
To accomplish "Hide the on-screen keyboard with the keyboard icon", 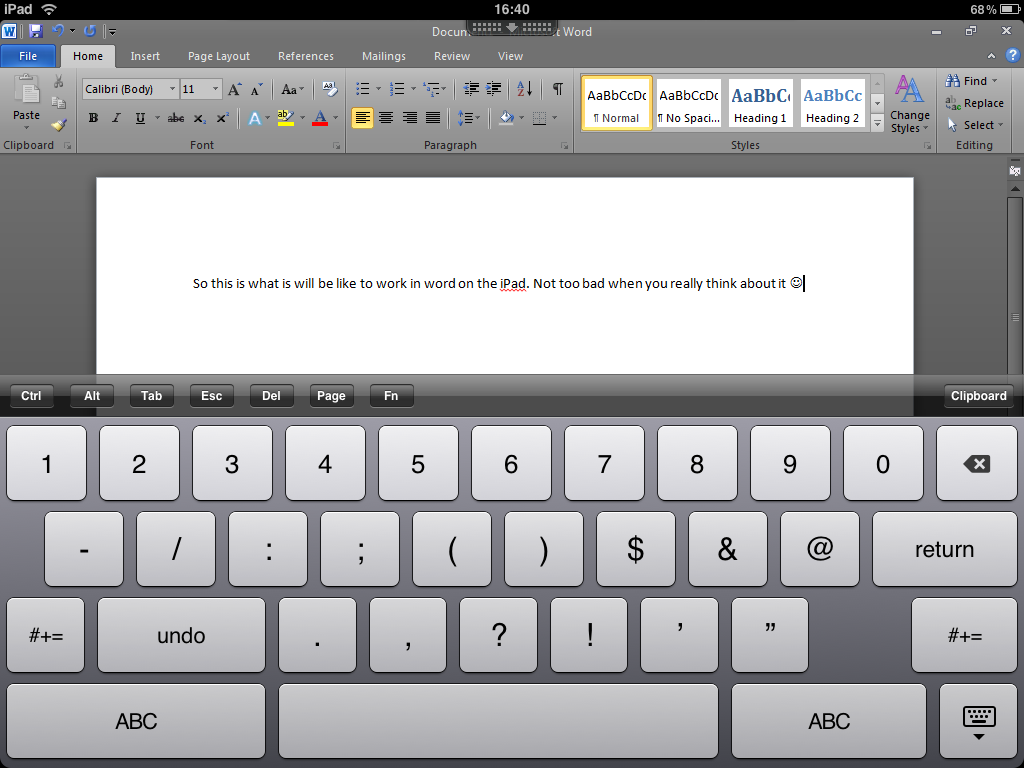I will pyautogui.click(x=979, y=721).
